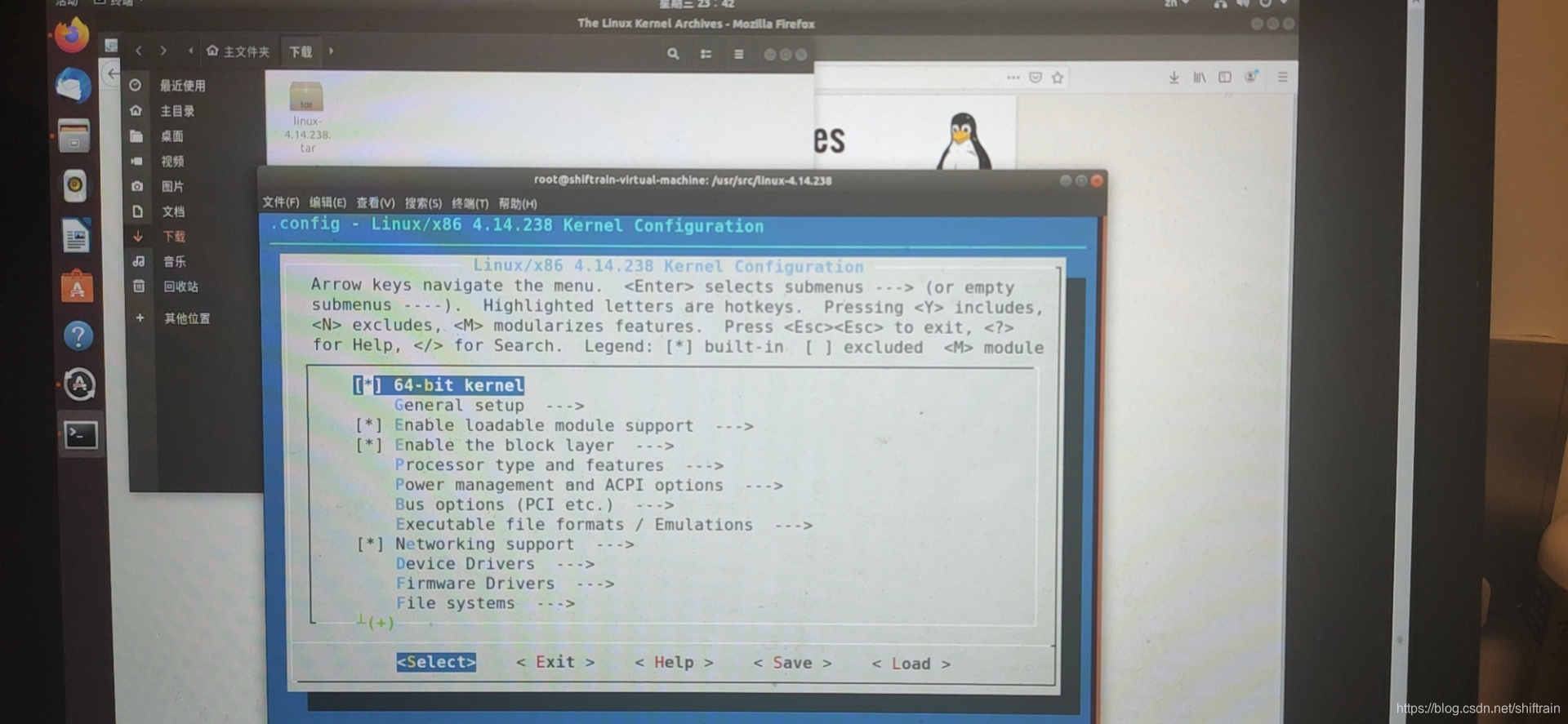Open Rhythmbox music player in dock
The height and width of the screenshot is (724, 1568).
75,186
